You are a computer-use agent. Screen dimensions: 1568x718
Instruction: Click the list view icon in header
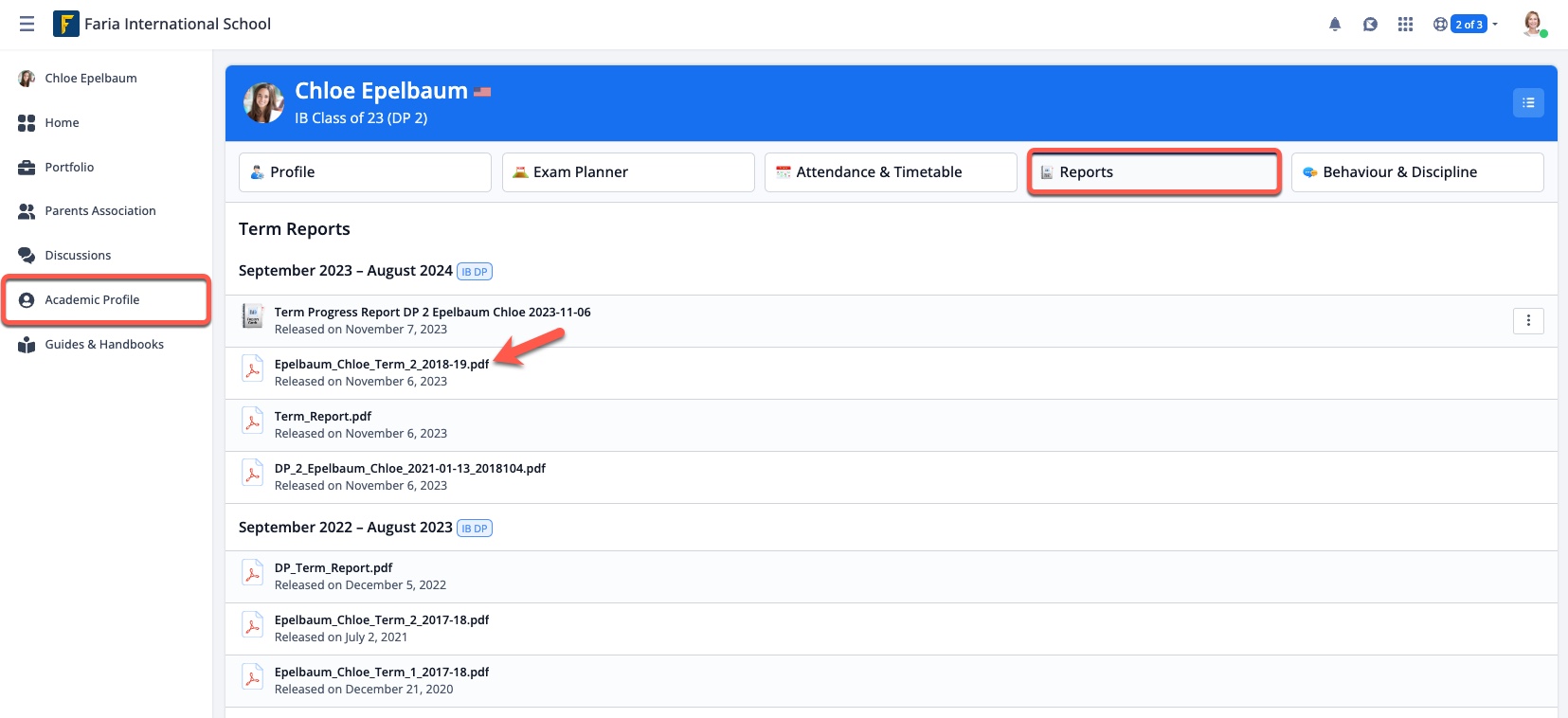click(x=1527, y=102)
